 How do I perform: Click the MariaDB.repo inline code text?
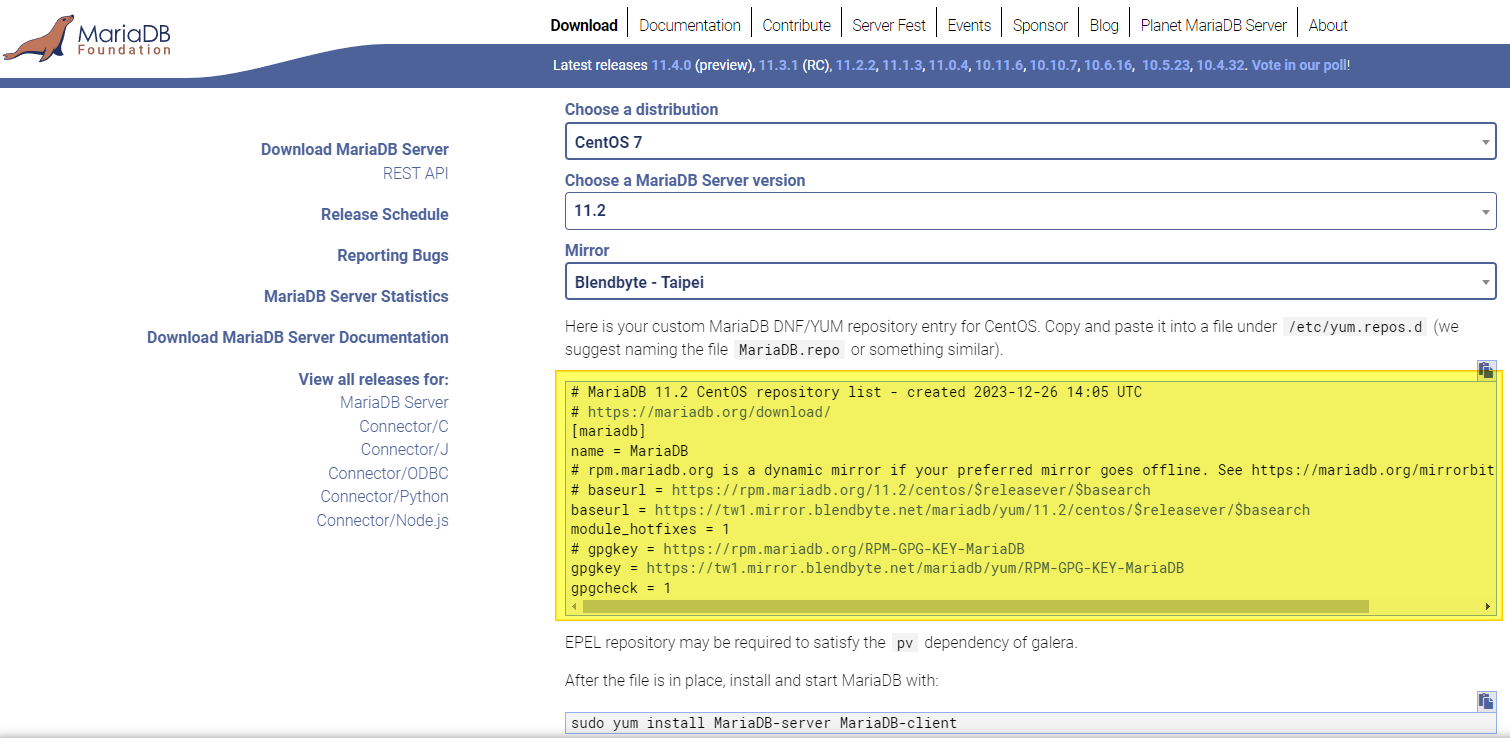click(x=790, y=350)
